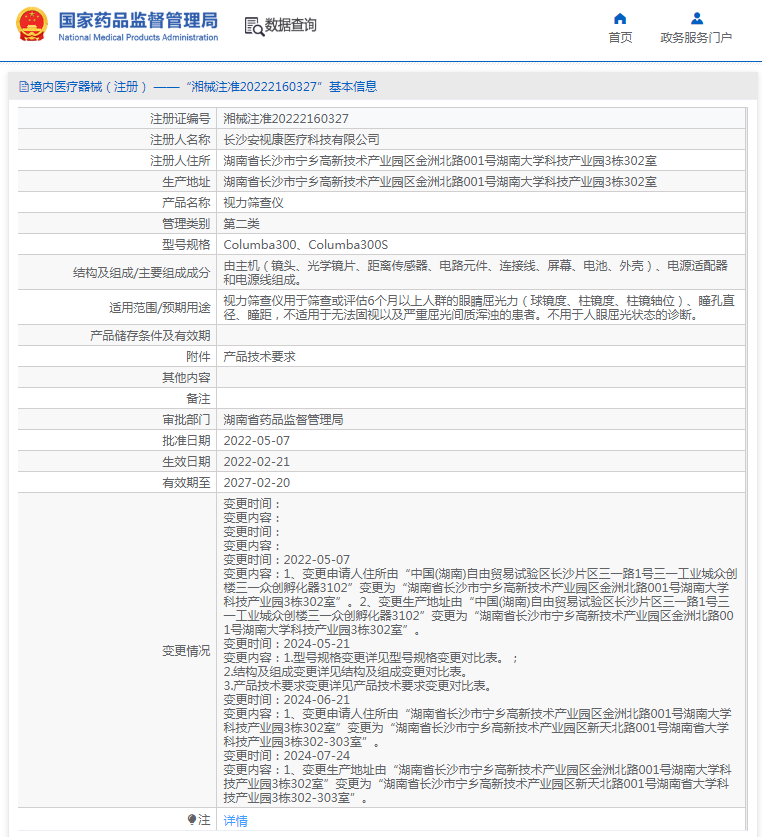Select 第二类 management category value
762x837 pixels.
(x=241, y=224)
